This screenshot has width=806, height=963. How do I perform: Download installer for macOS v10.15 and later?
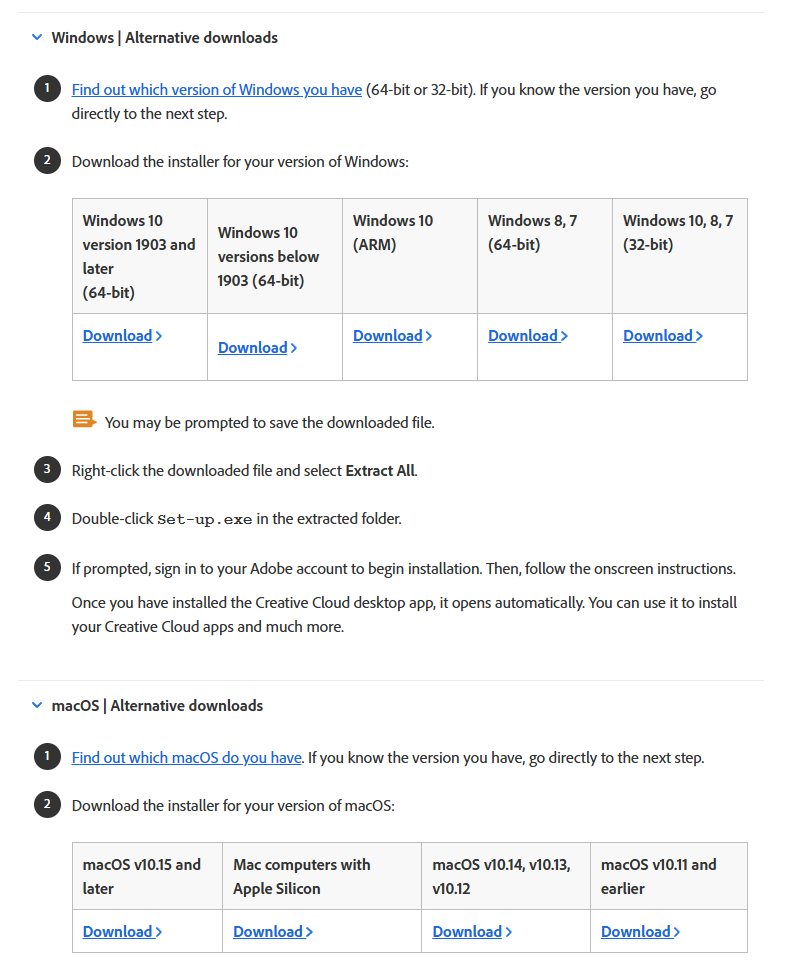(x=122, y=932)
